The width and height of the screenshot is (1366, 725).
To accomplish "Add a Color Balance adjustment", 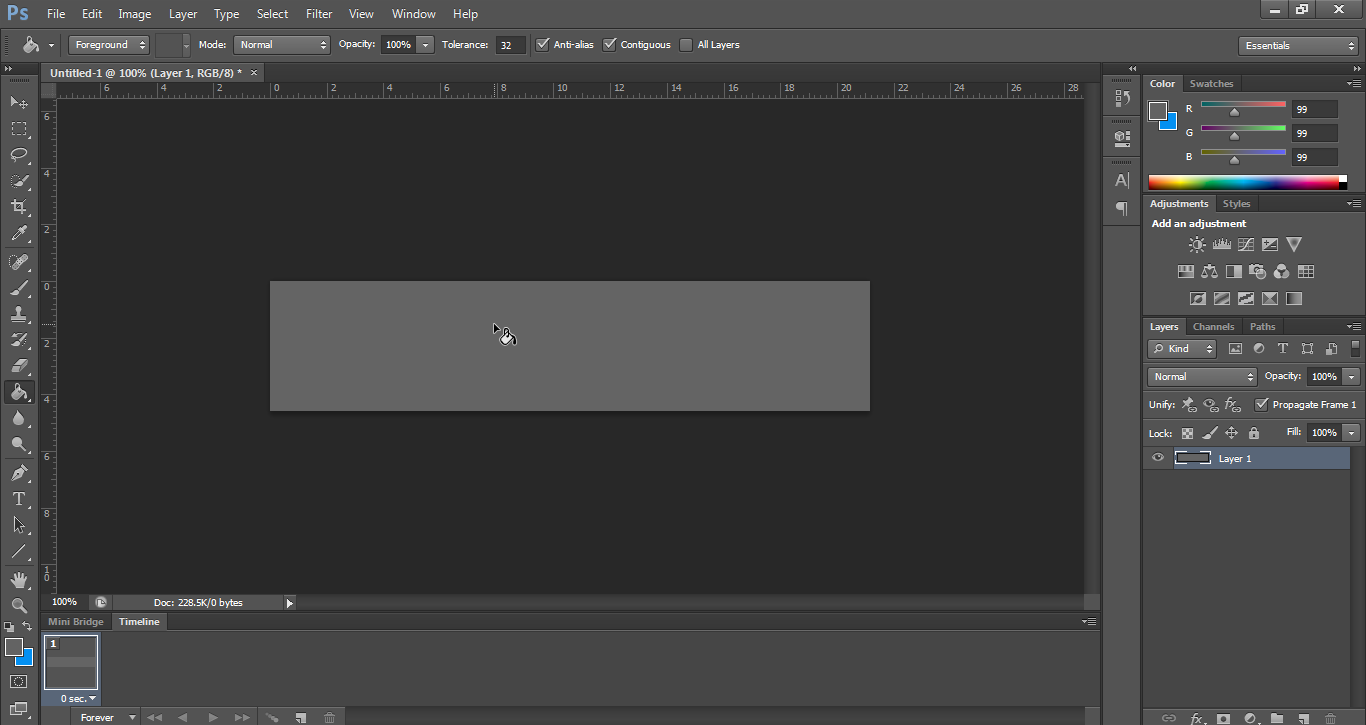I will (1209, 271).
